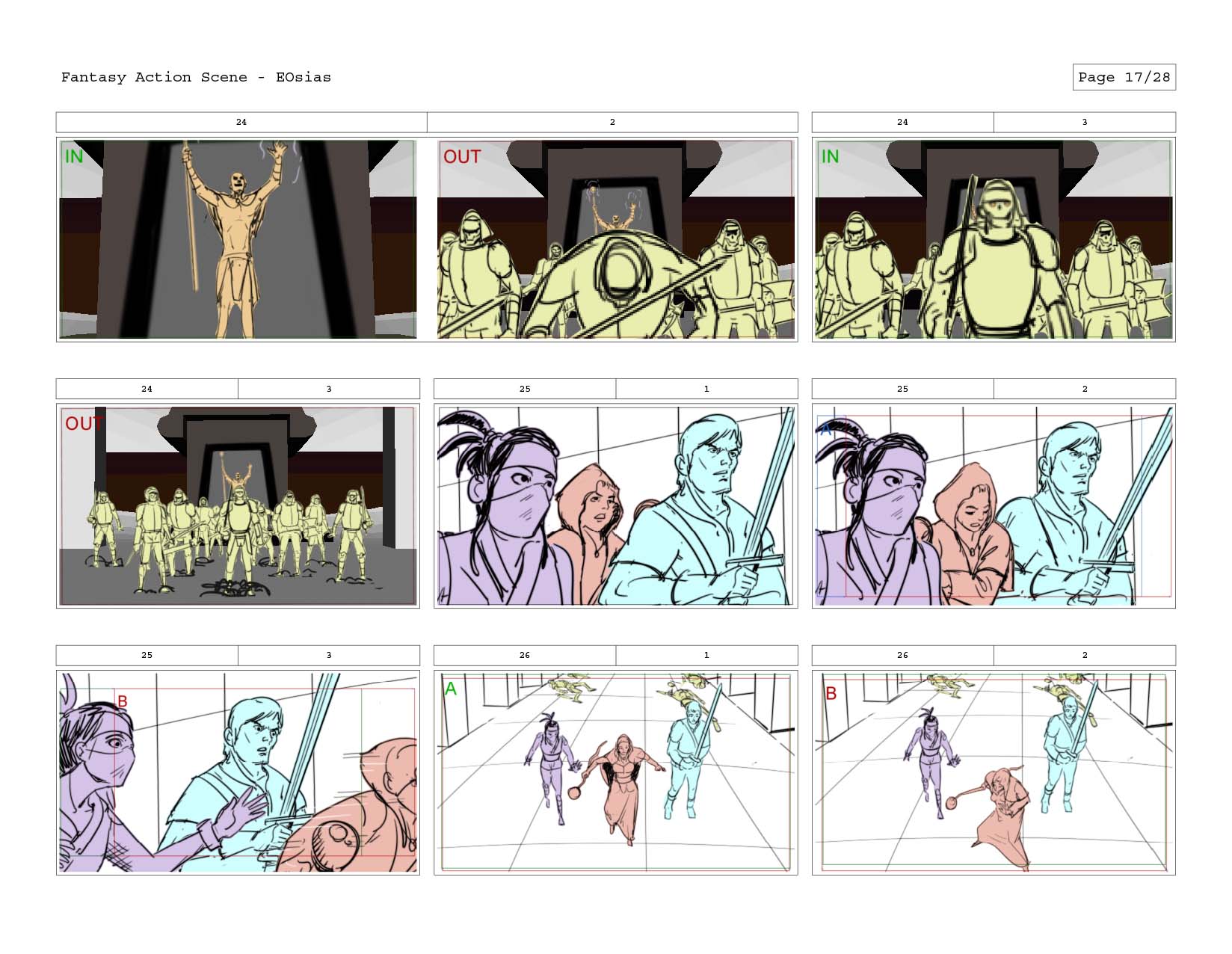Viewport: 1232px width, 954px height.
Task: Select the scene 25 panel 1 thumbnail
Action: pyautogui.click(x=615, y=506)
